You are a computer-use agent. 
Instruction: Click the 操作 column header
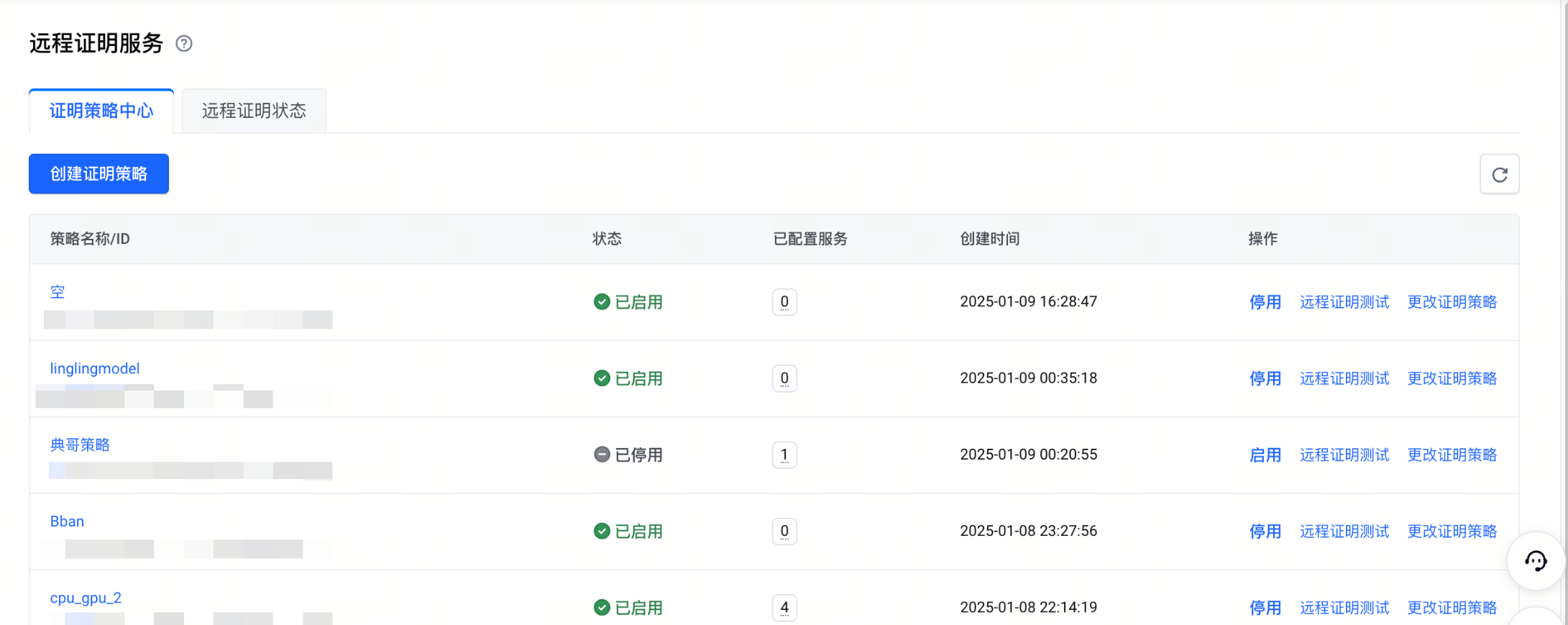(1263, 239)
